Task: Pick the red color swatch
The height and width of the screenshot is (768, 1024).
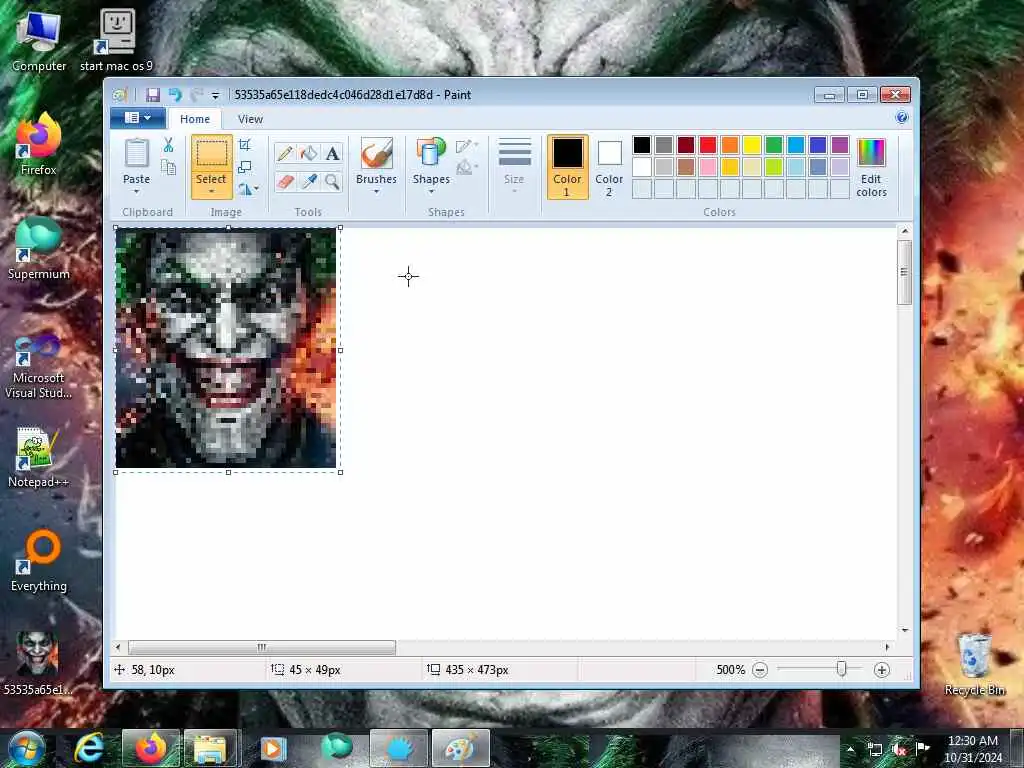Action: (x=708, y=145)
